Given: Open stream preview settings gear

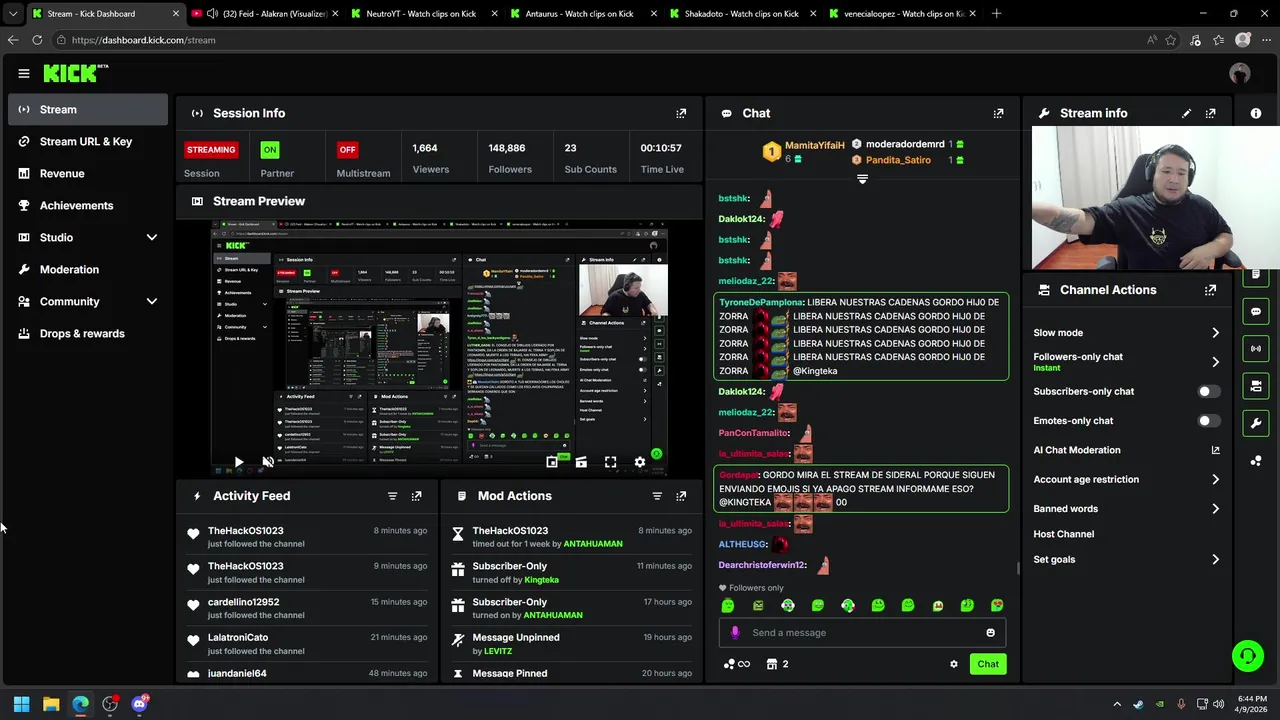Looking at the screenshot, I should coord(640,462).
